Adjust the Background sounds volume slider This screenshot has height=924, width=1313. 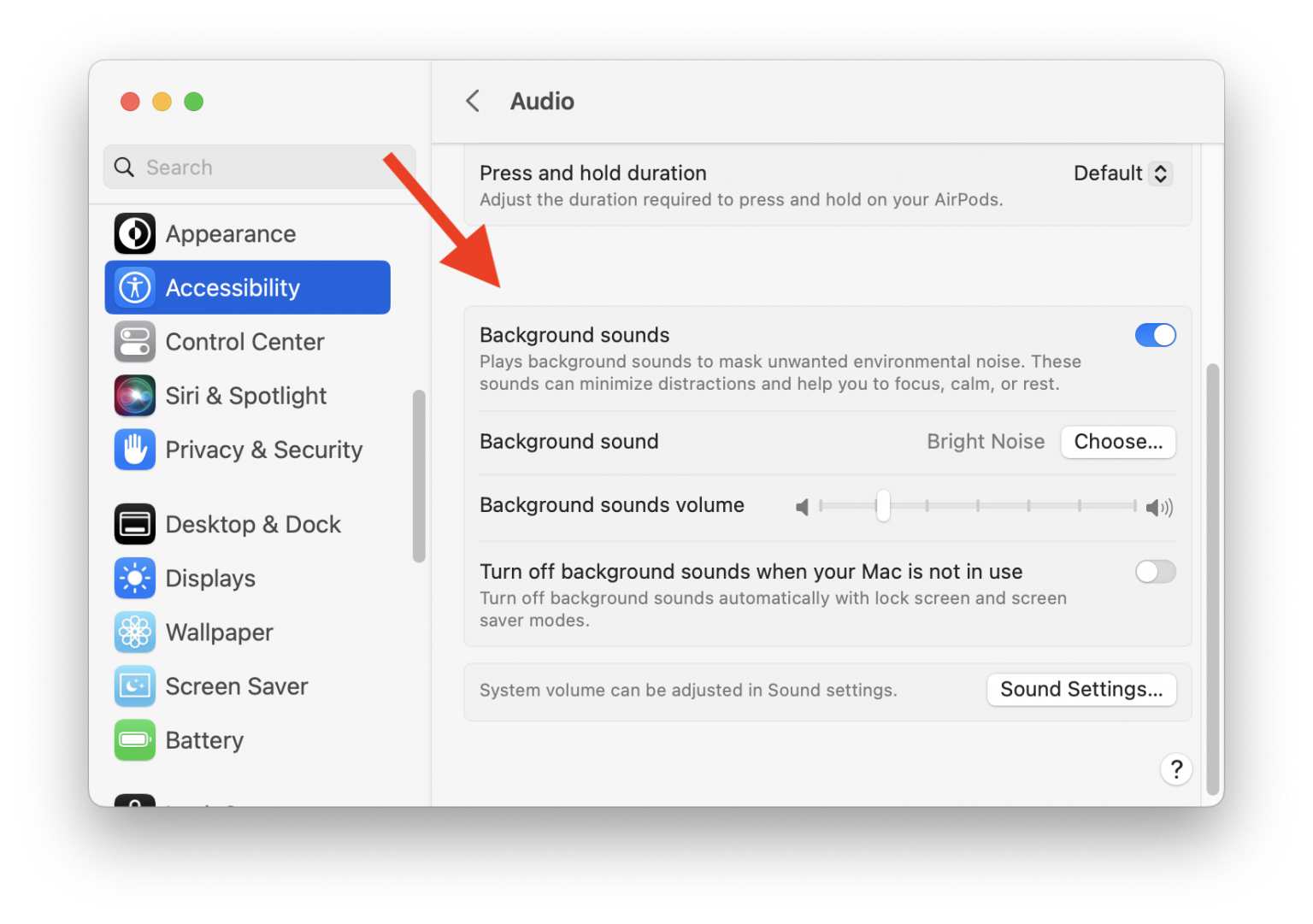coord(882,506)
